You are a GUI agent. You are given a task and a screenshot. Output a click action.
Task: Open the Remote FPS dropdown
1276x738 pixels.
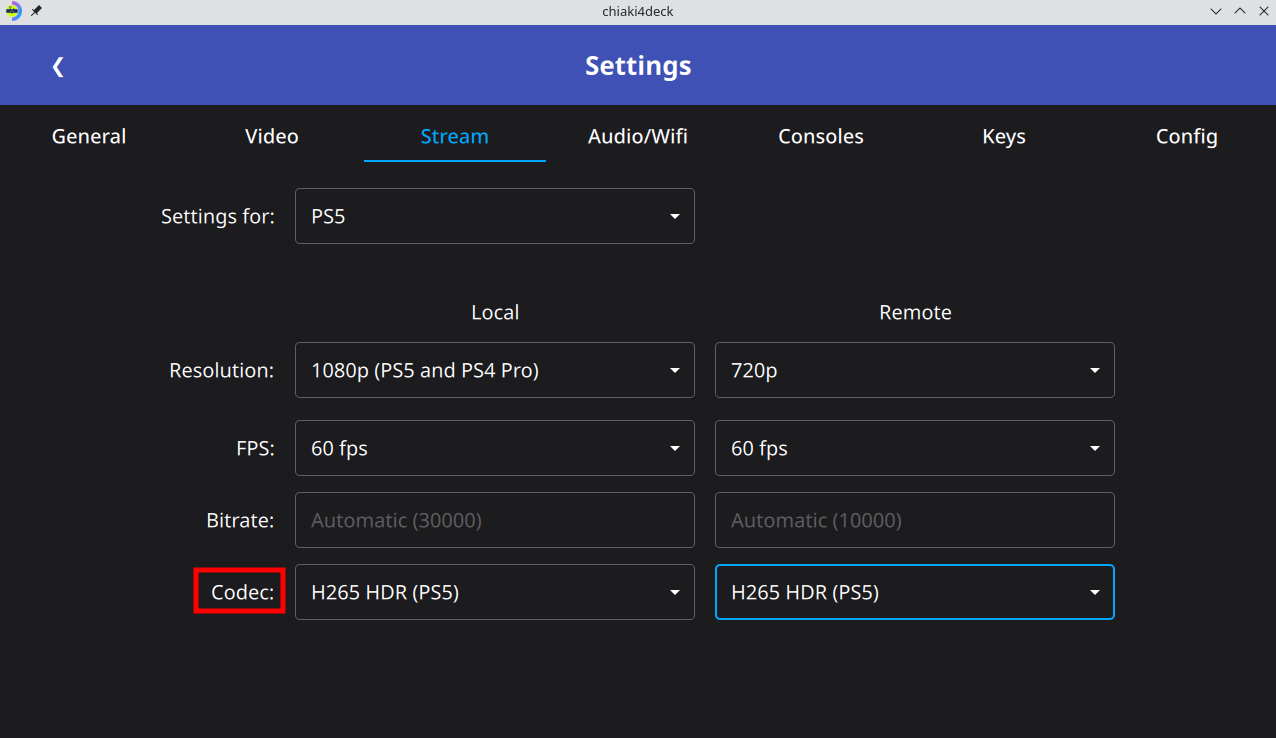click(915, 448)
